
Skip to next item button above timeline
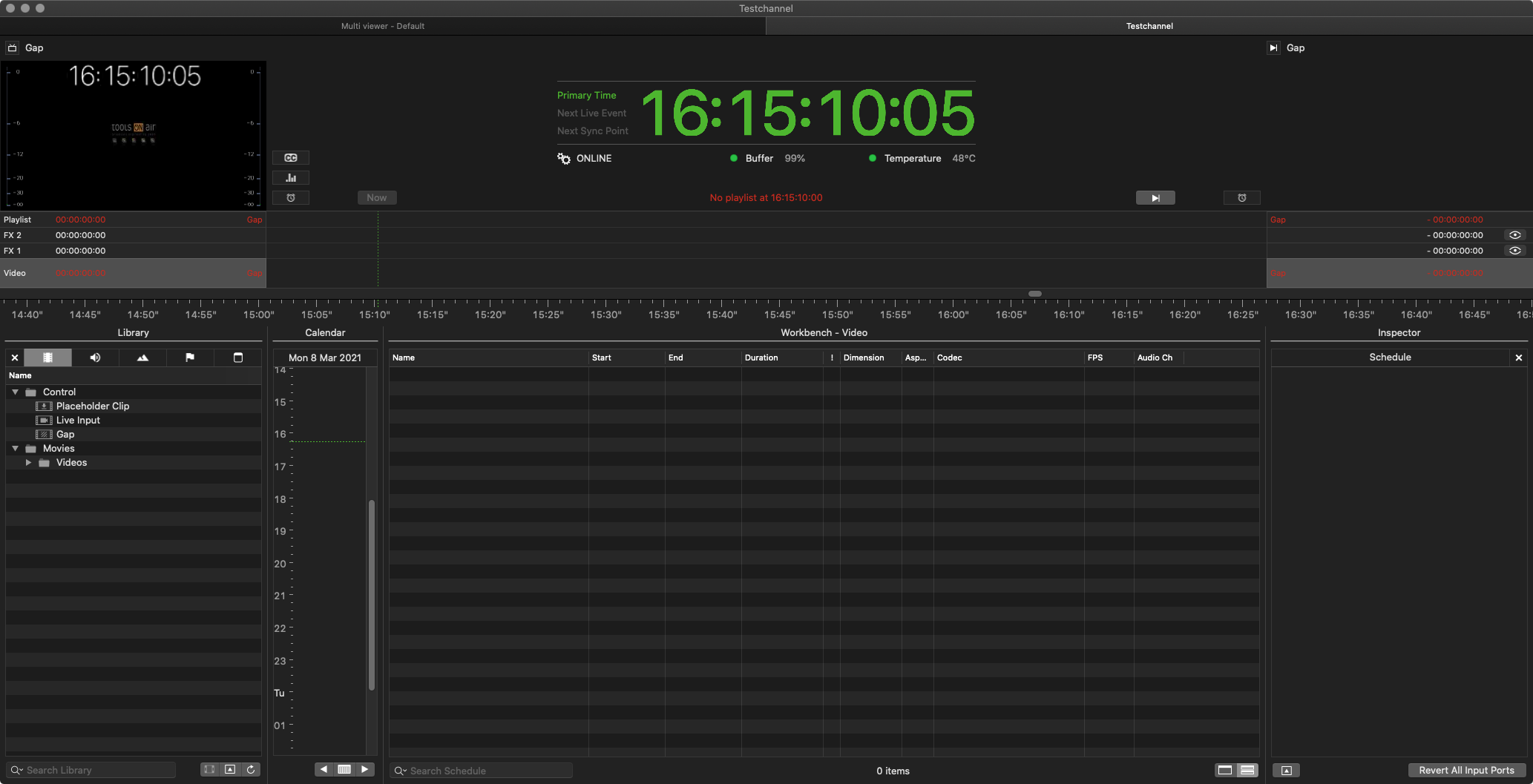pyautogui.click(x=1155, y=198)
